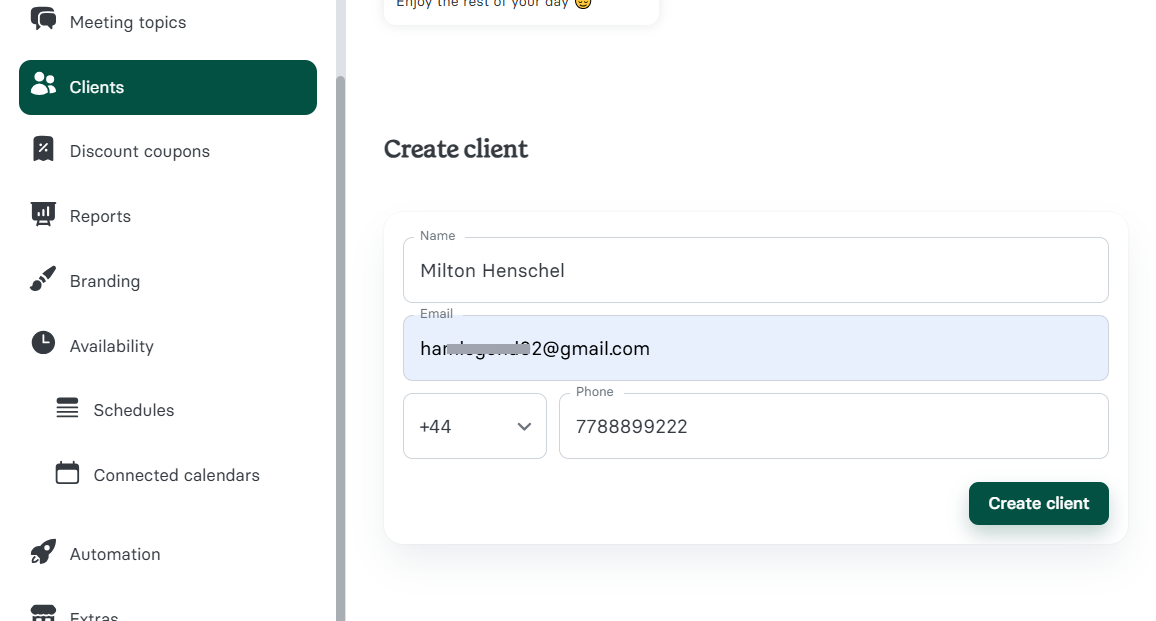
Task: Click the Schedules list icon
Action: click(x=66, y=409)
